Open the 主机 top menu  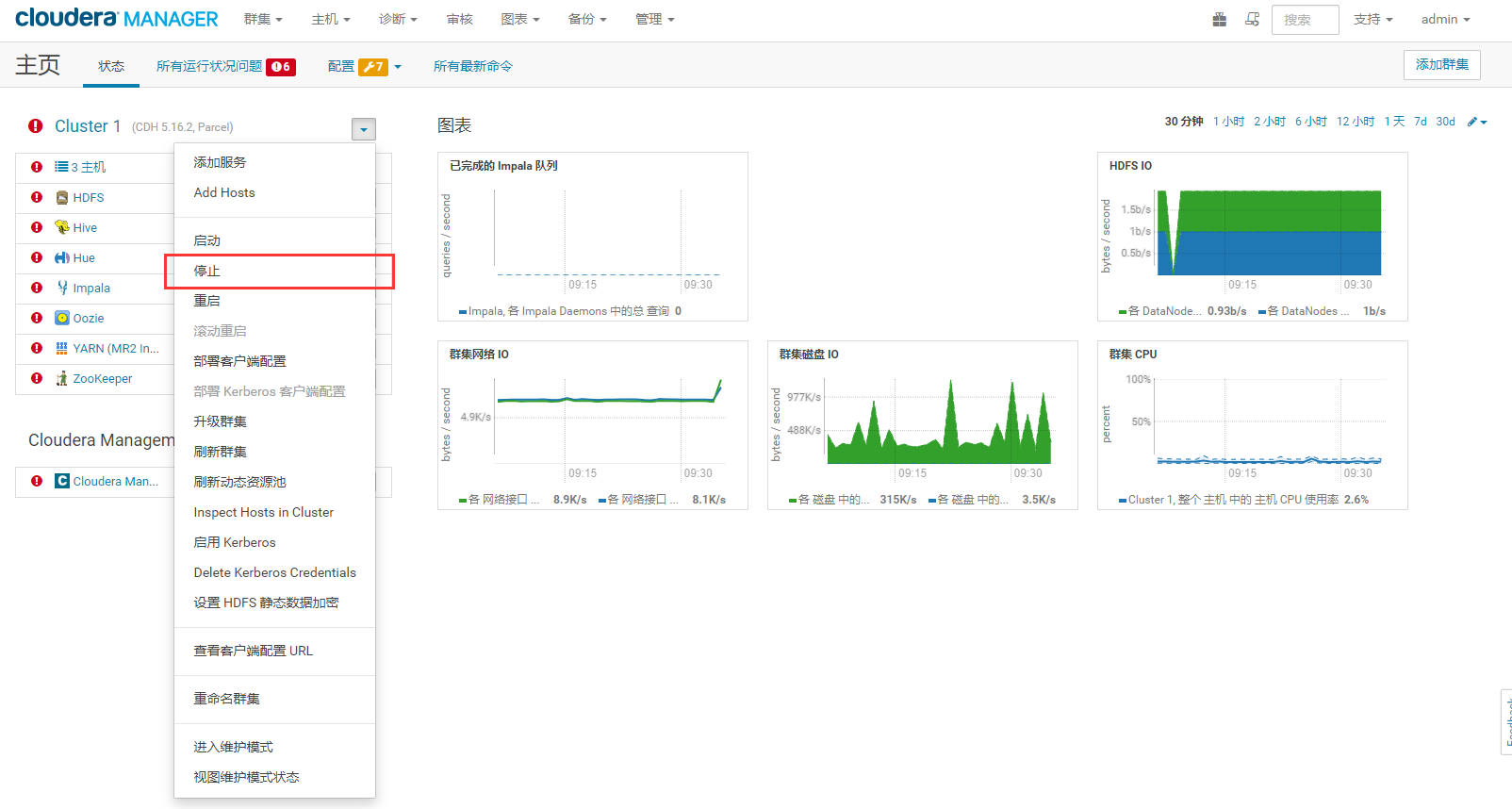click(x=331, y=19)
